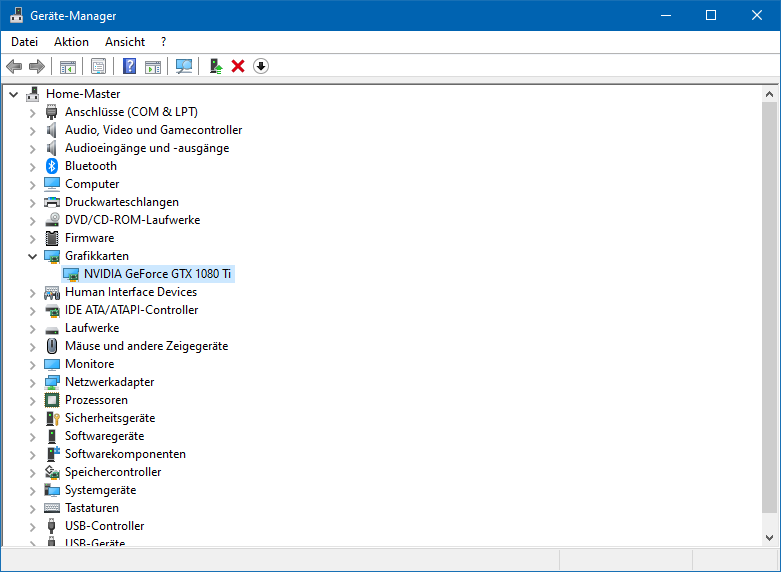Click the red X uninstall device icon

(238, 66)
